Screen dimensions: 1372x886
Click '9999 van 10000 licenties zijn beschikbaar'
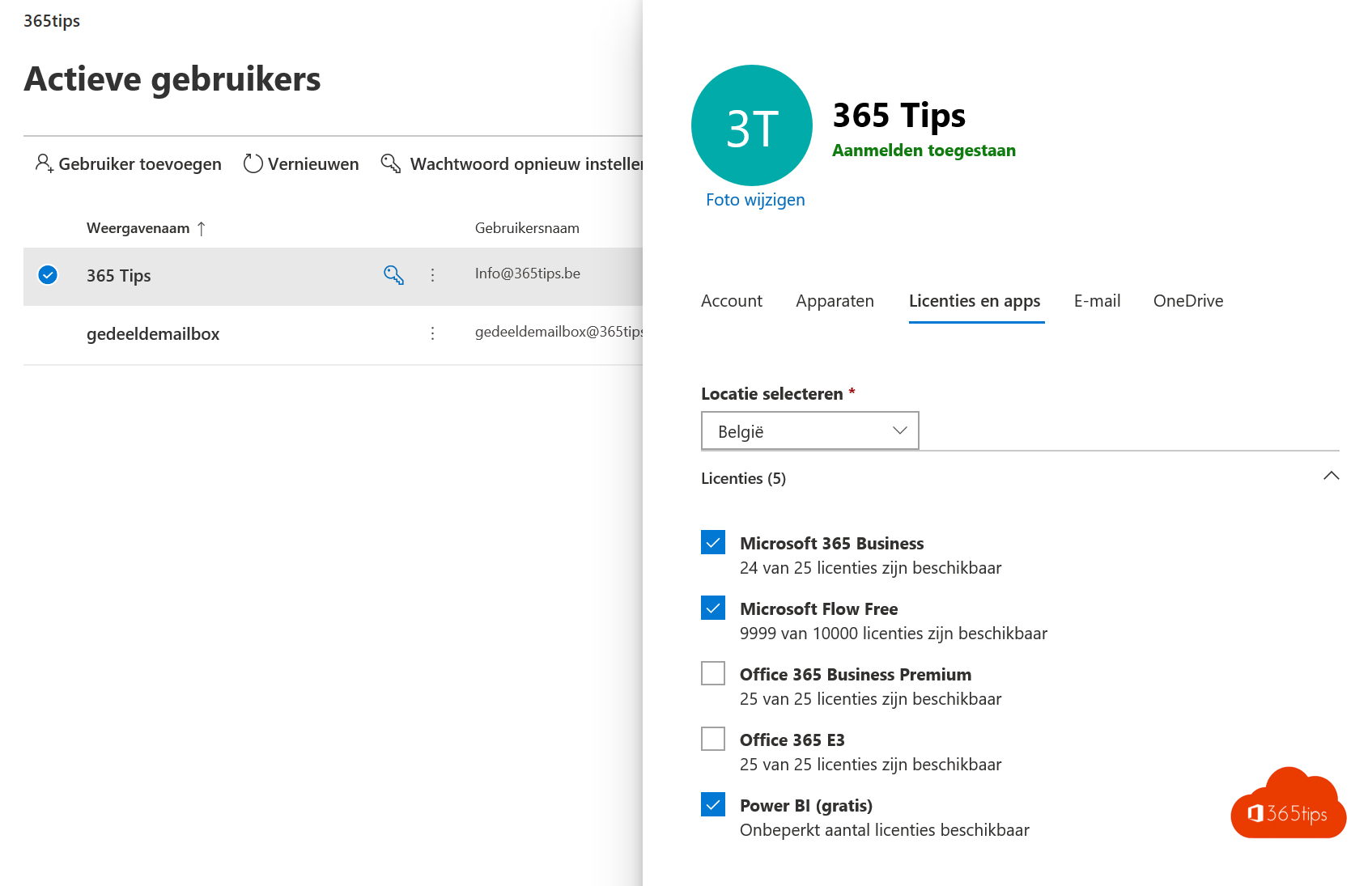(x=894, y=634)
